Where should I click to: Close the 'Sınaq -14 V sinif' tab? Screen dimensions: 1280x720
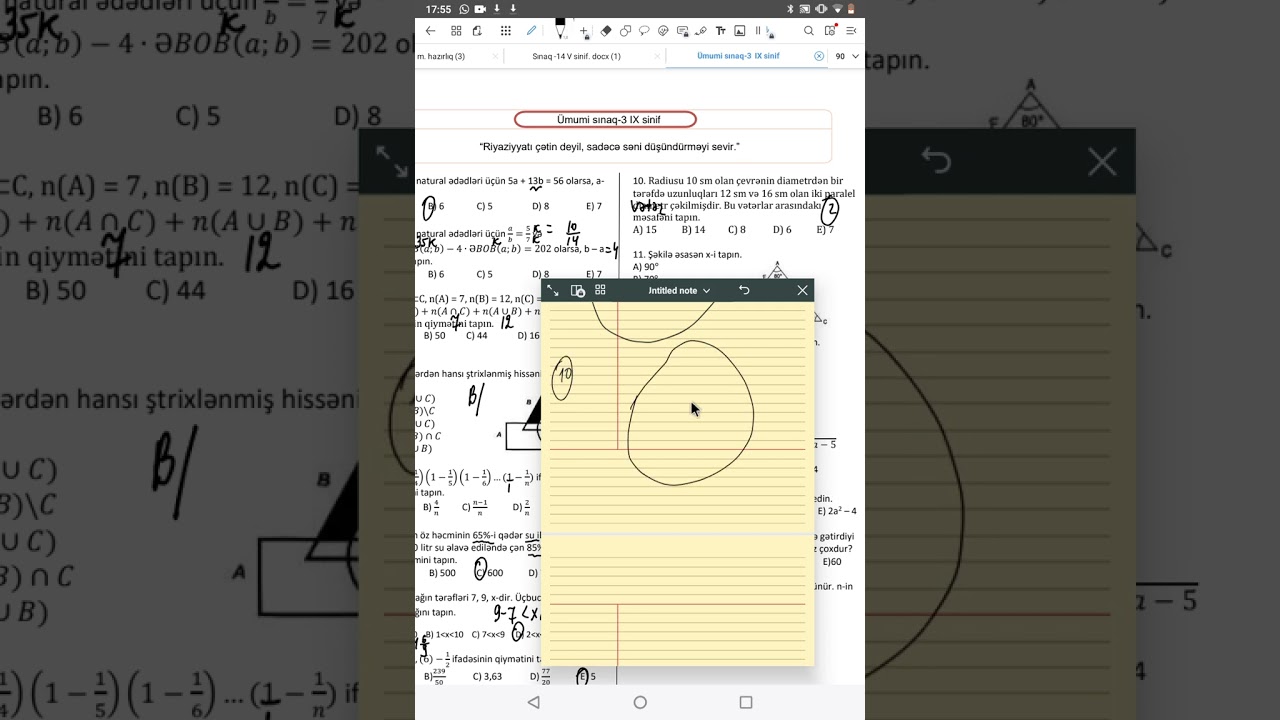(x=657, y=57)
